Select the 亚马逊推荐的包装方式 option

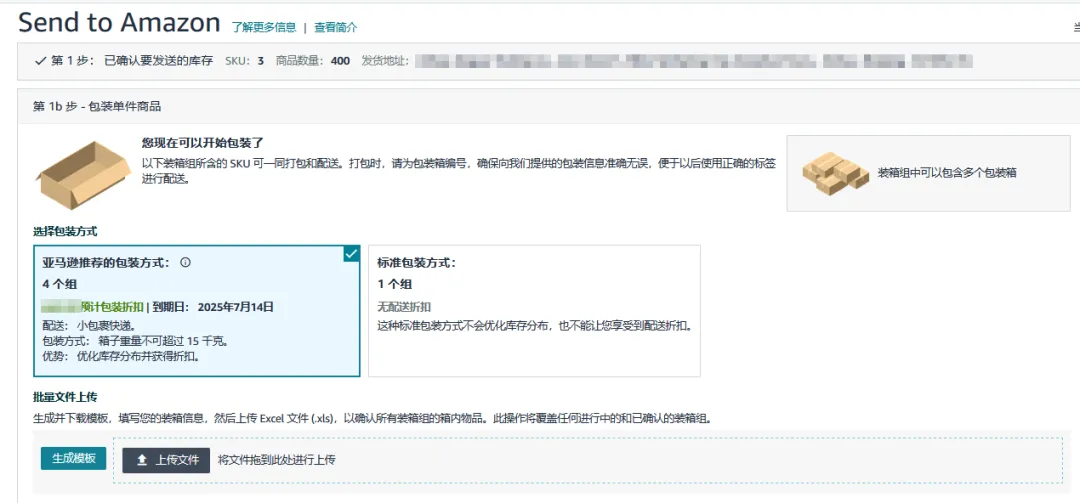click(196, 310)
